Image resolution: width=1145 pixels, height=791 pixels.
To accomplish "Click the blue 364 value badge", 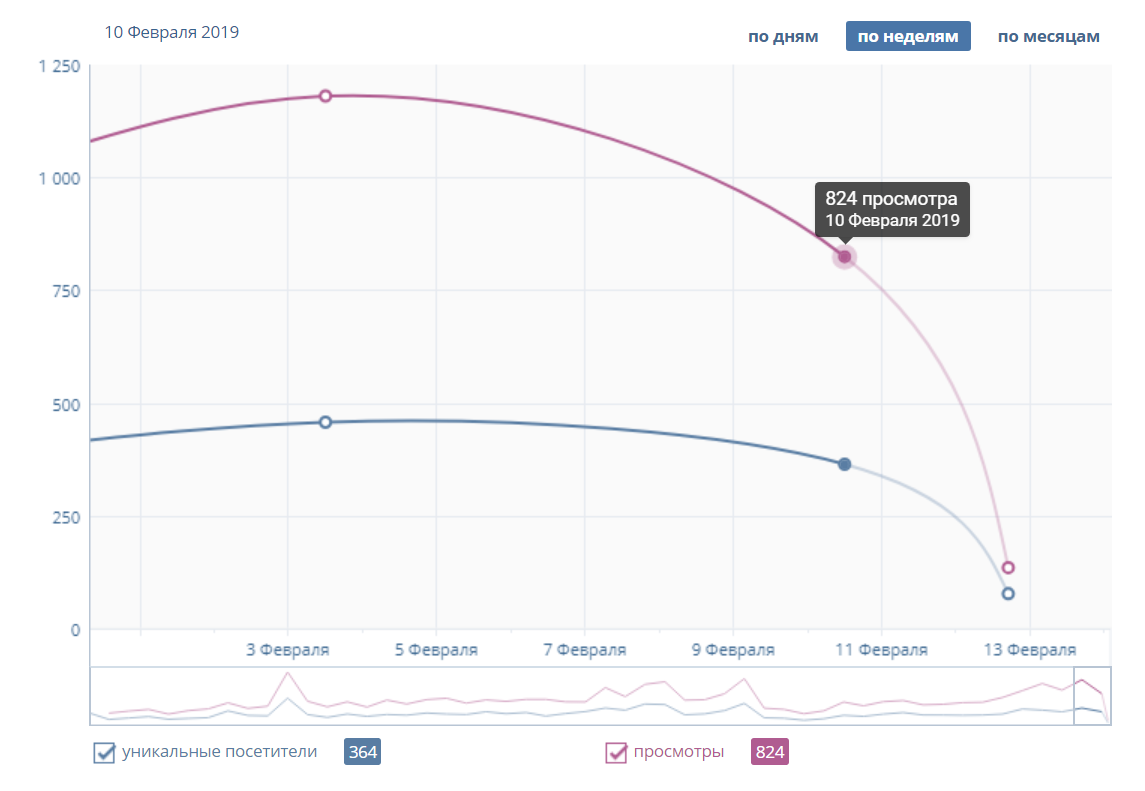I will pyautogui.click(x=363, y=753).
